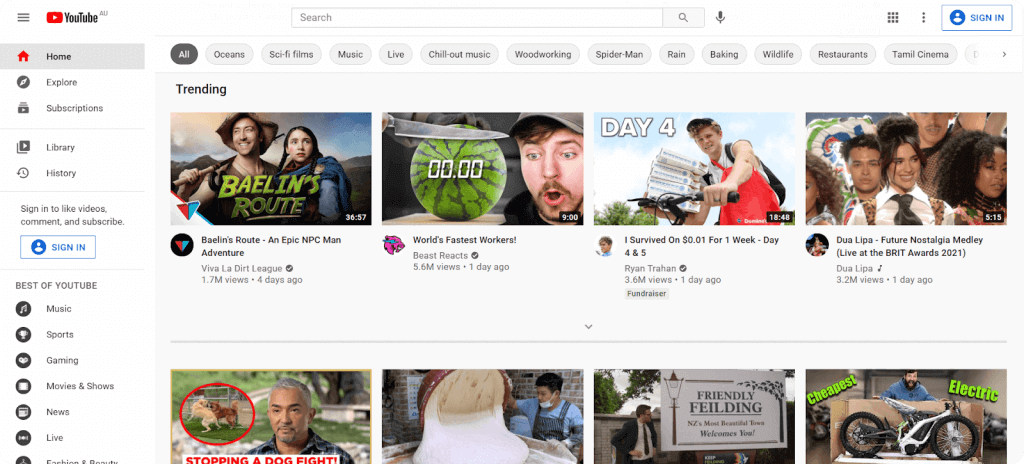Select the Woodworking filter chip
The height and width of the screenshot is (464, 1024).
(543, 54)
